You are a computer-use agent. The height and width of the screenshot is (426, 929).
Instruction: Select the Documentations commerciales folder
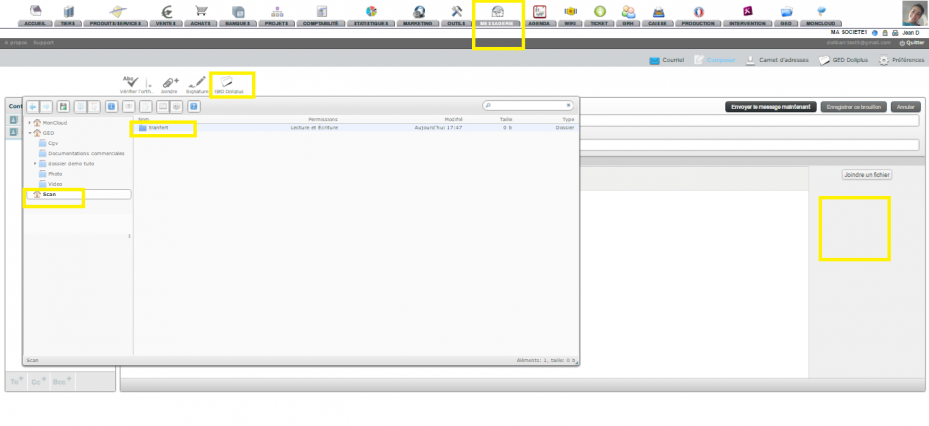[86, 153]
